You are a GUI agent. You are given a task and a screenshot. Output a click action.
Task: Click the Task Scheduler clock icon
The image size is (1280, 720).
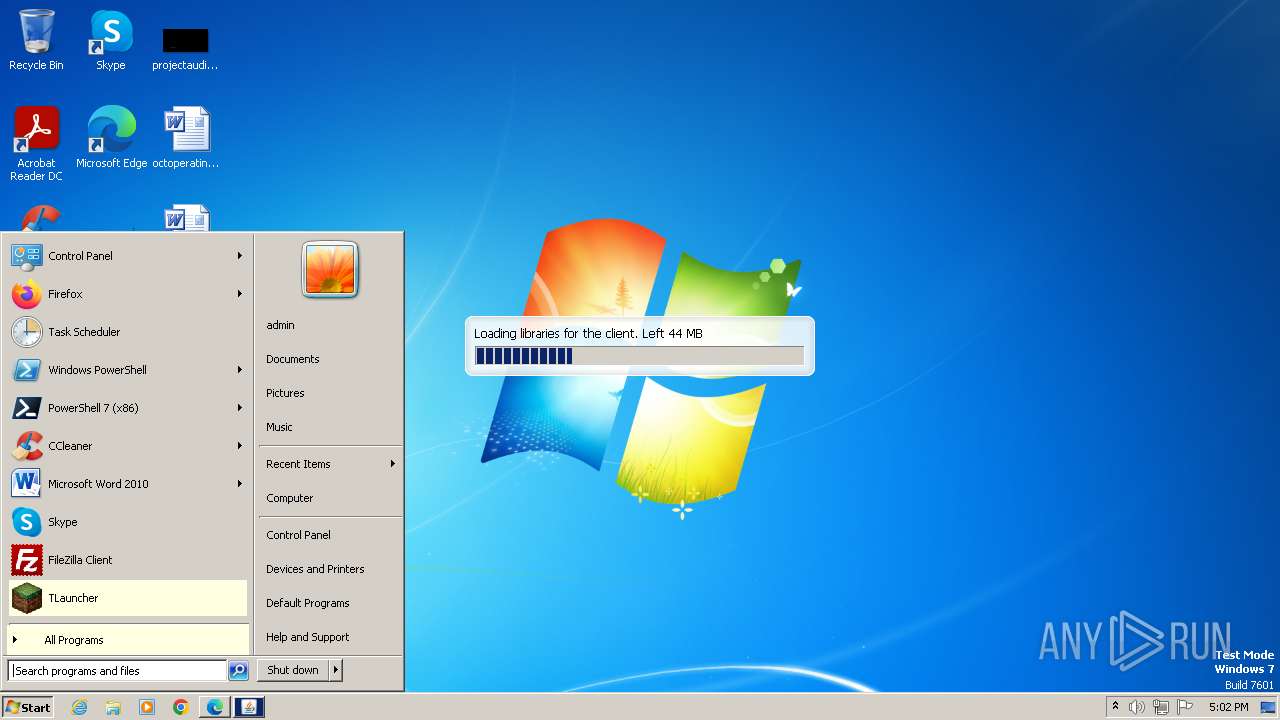tap(26, 332)
